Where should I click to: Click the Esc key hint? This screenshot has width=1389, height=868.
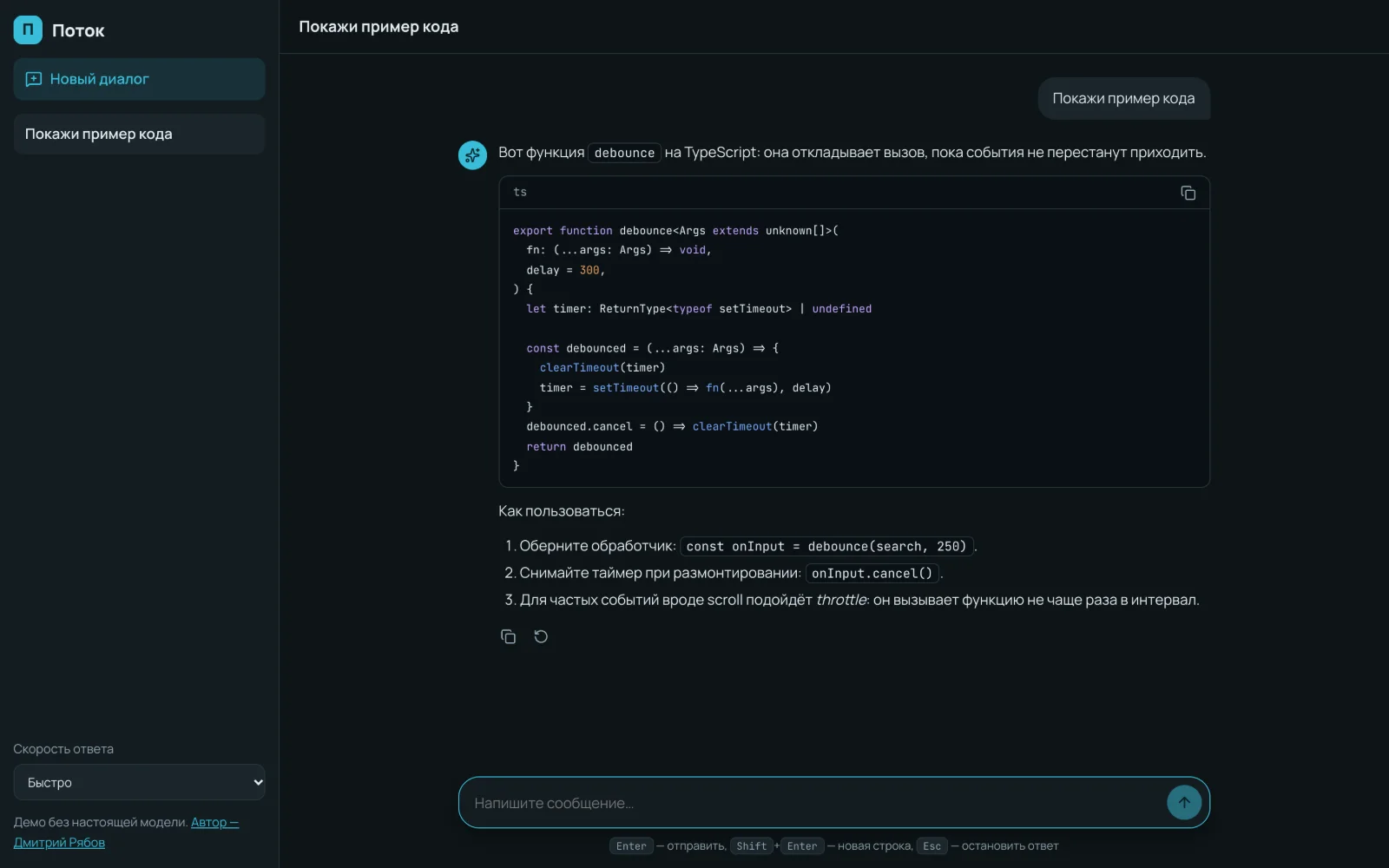[931, 846]
